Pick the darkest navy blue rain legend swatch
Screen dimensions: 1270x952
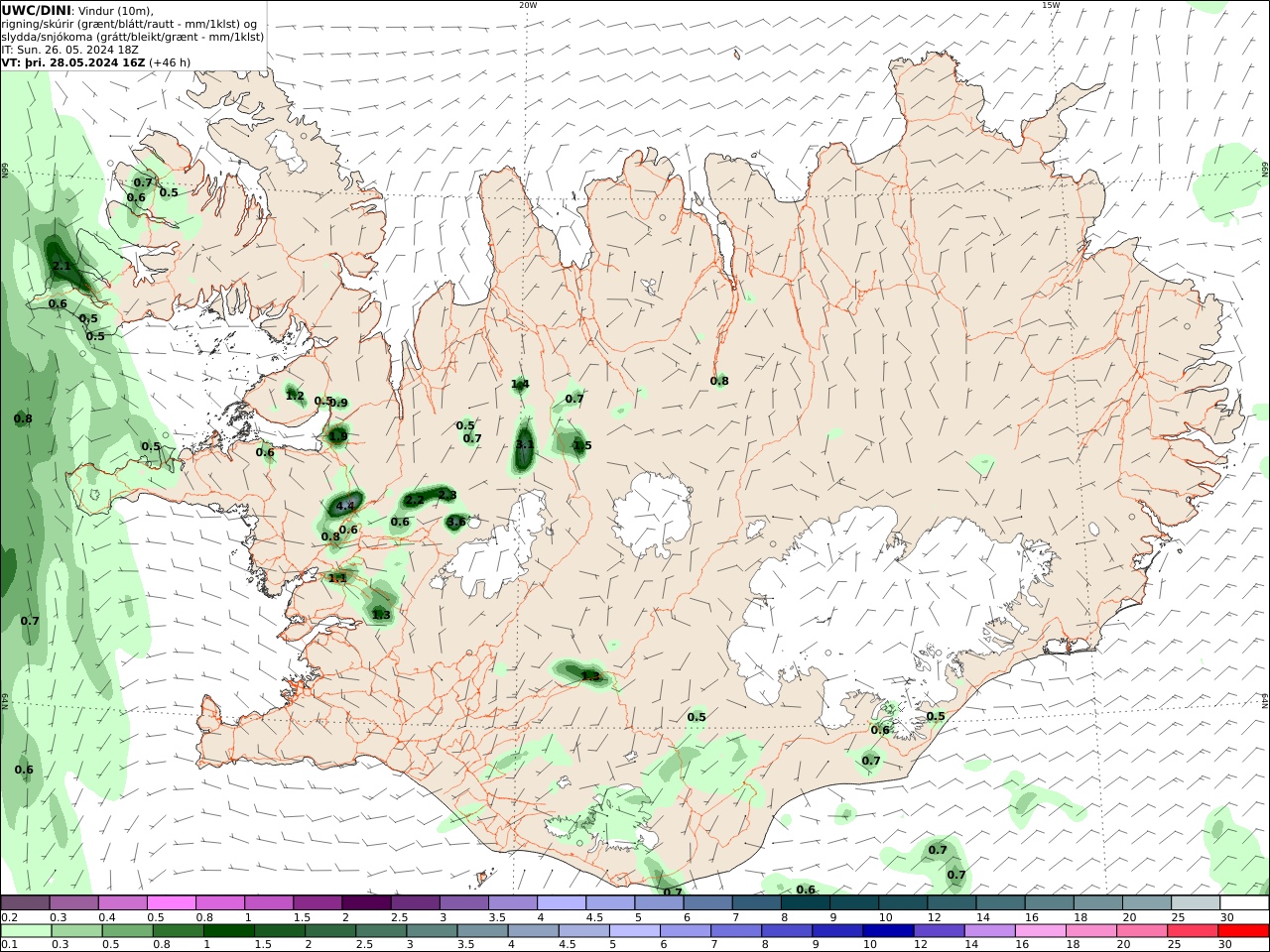point(888,930)
